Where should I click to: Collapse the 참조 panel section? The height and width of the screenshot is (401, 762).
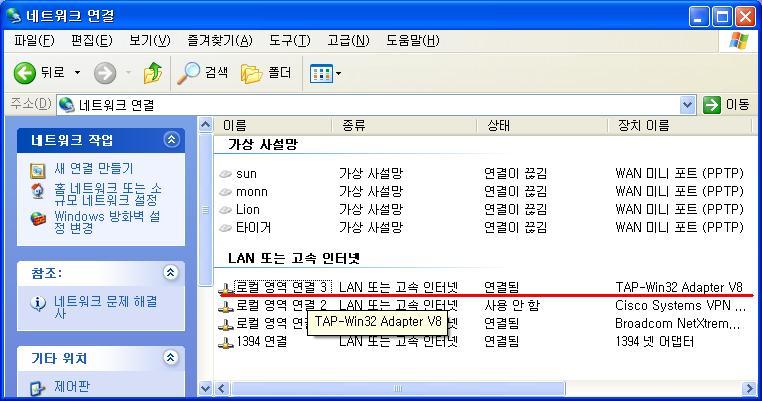click(171, 273)
